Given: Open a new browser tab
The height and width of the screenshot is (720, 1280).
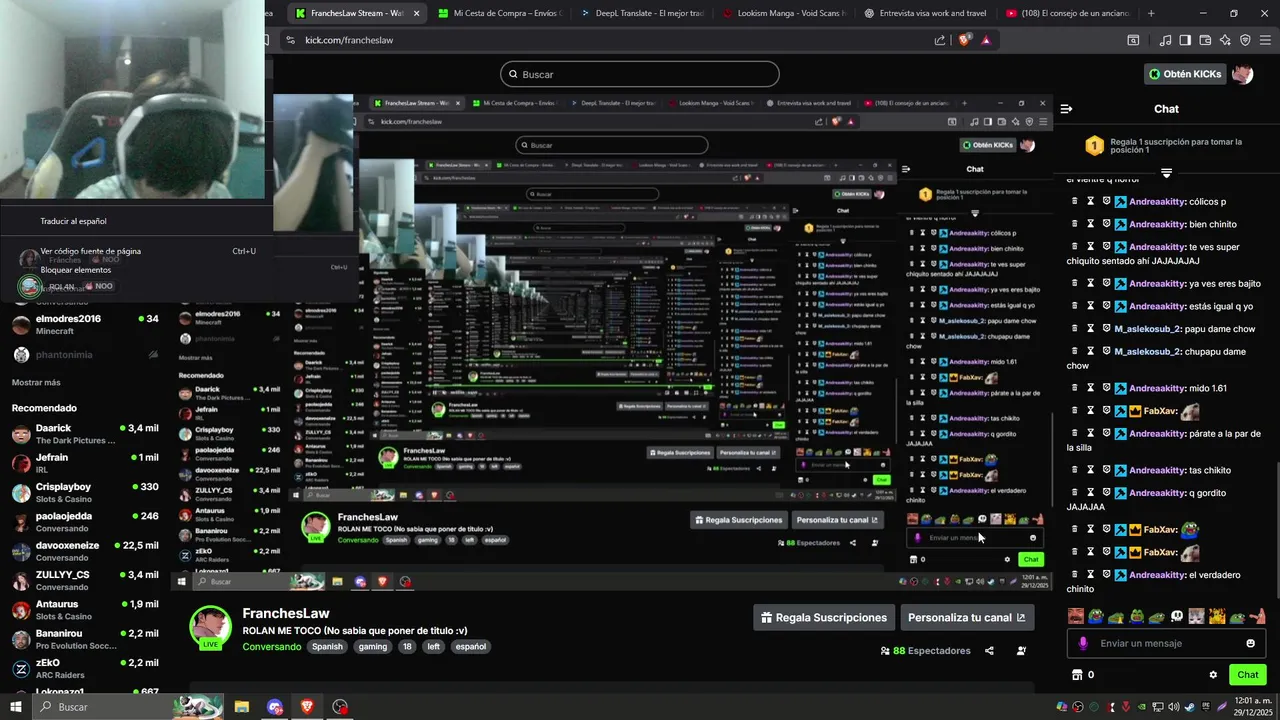Looking at the screenshot, I should [1151, 13].
